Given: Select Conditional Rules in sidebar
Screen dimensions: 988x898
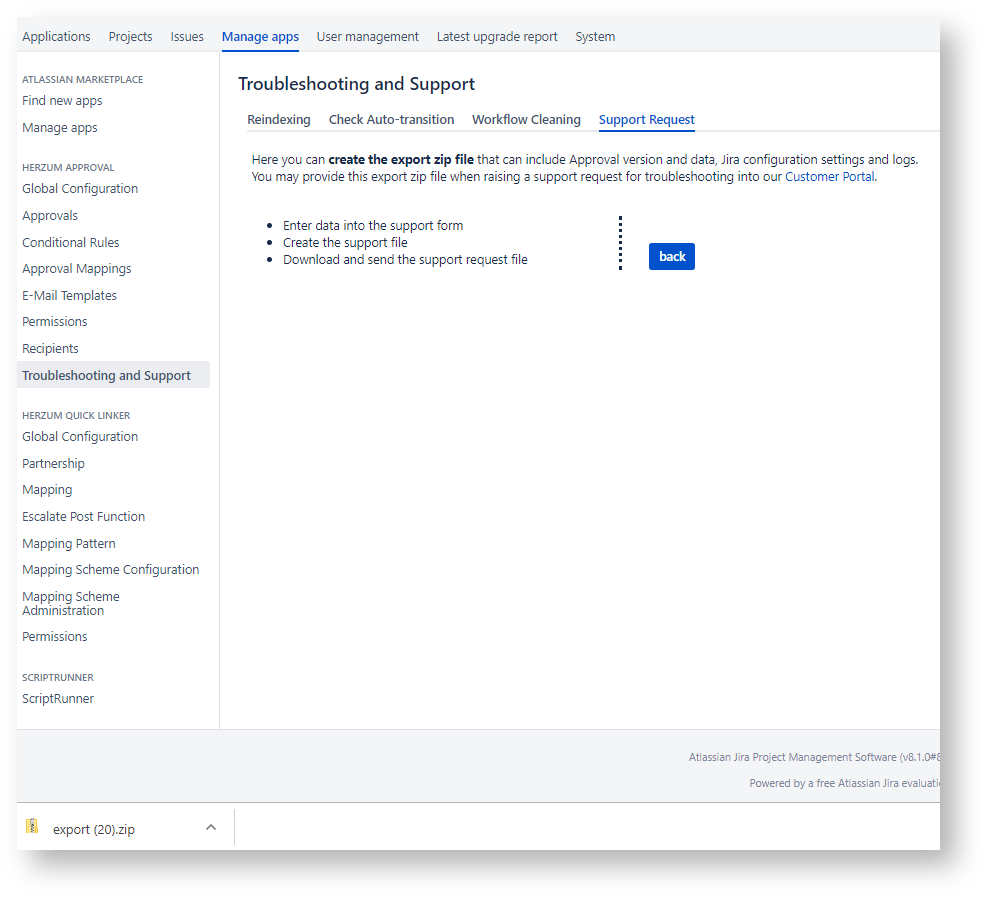Looking at the screenshot, I should 70,243.
